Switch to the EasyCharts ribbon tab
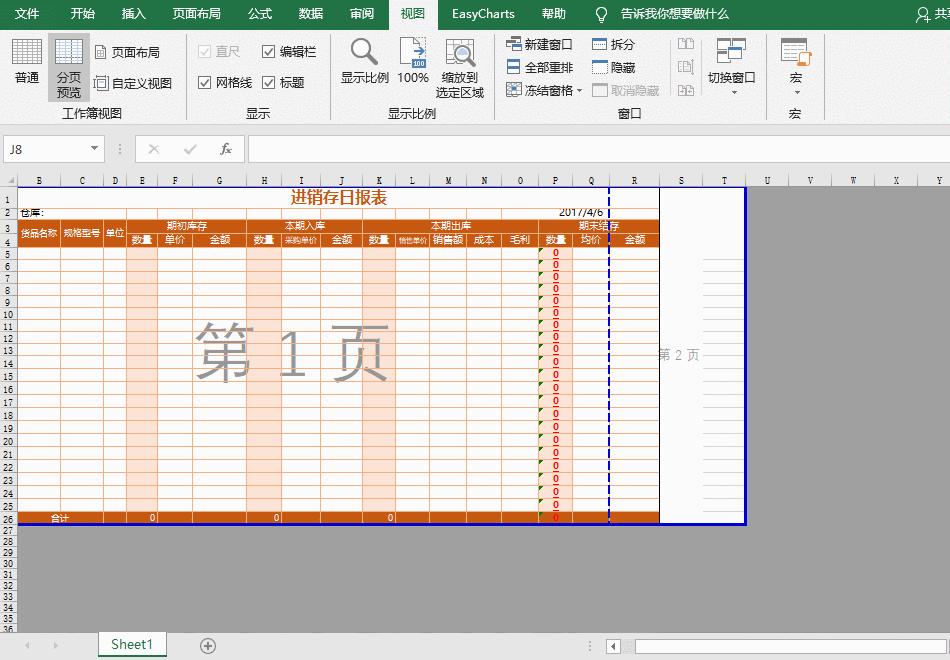Viewport: 950px width, 660px height. (483, 15)
